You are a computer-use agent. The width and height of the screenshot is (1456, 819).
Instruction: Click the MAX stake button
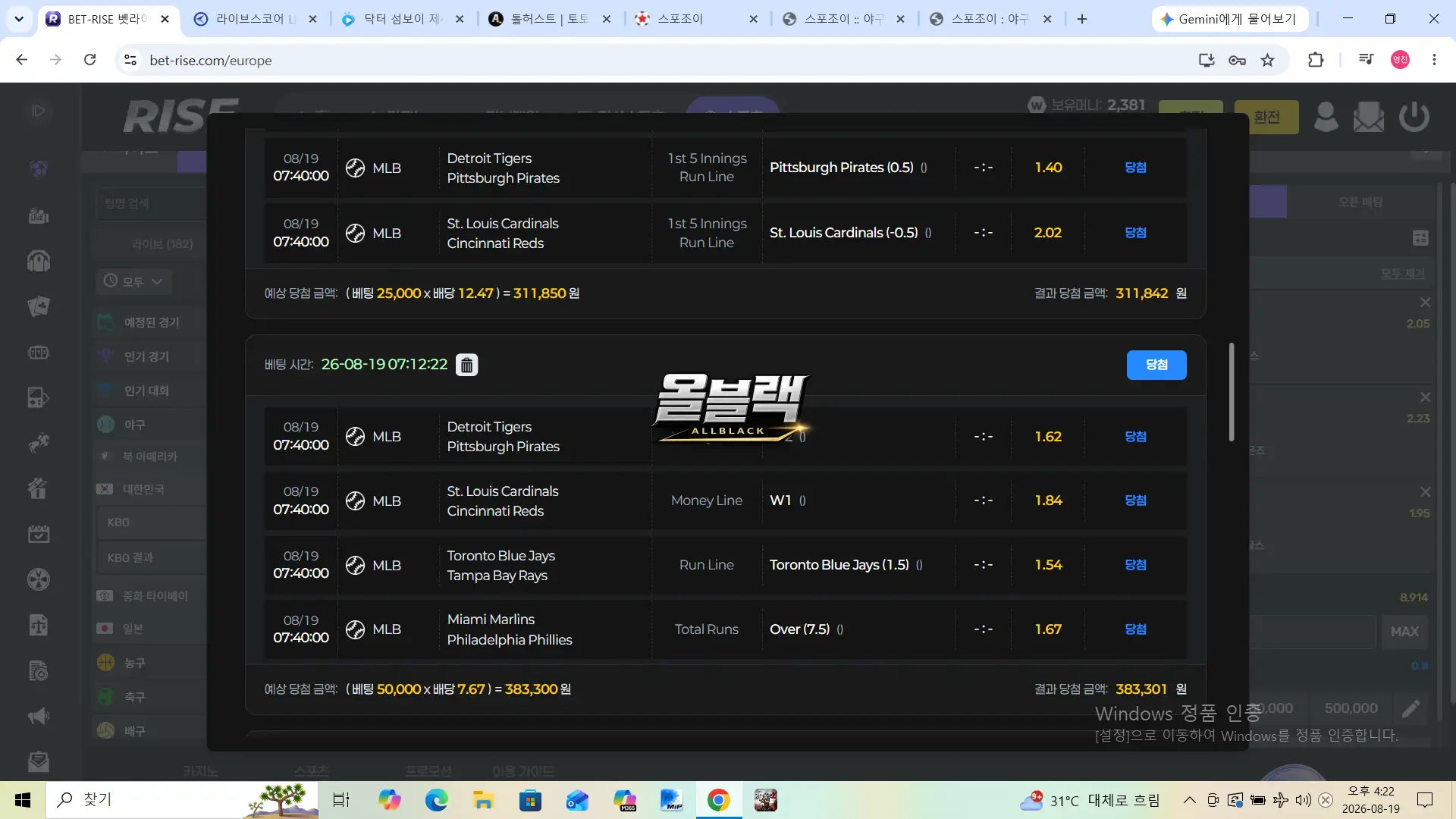(1404, 632)
